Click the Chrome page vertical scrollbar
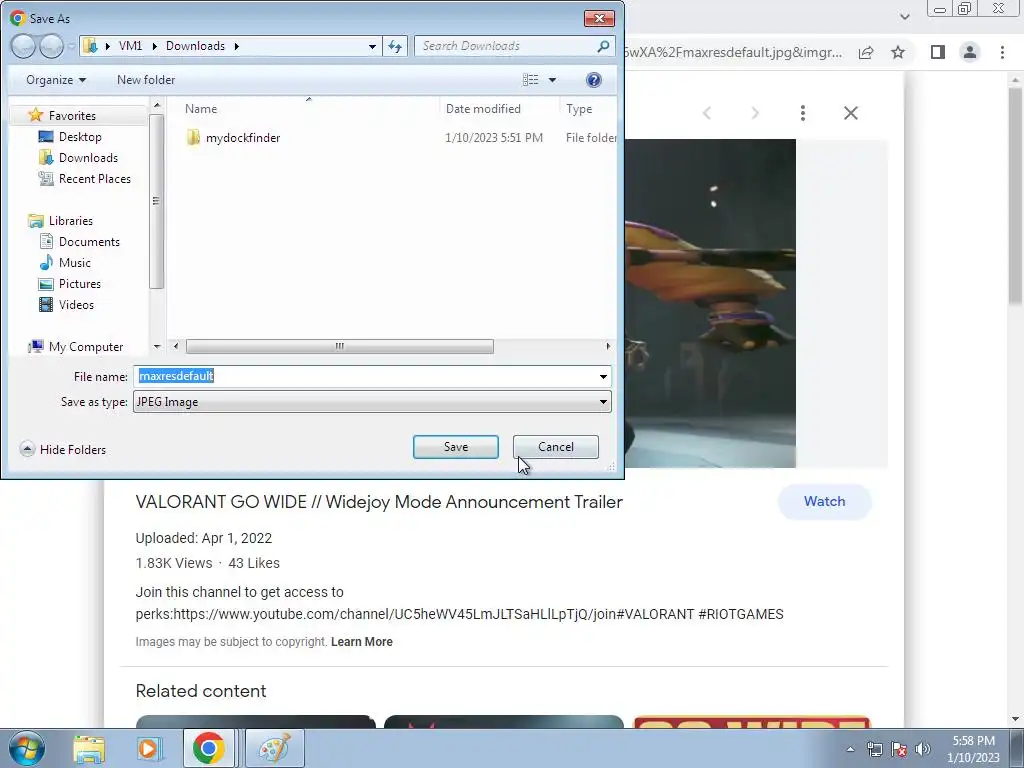Viewport: 1024px width, 768px height. coord(1016,195)
